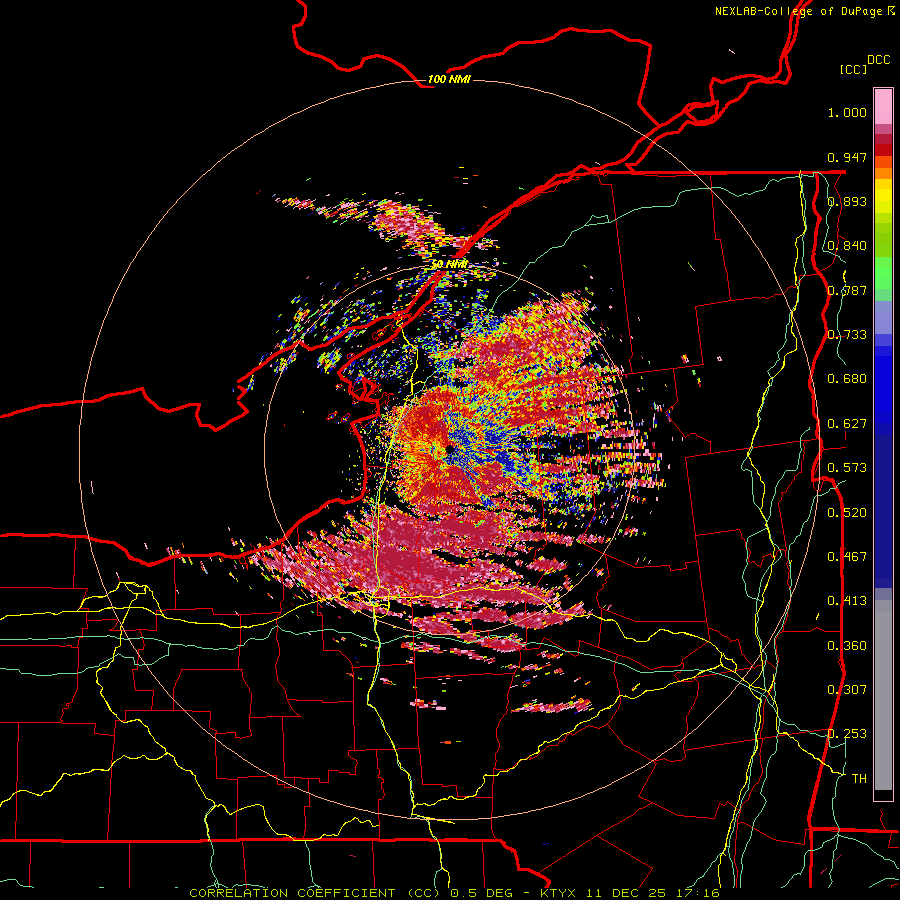Screen dimensions: 900x900
Task: Click the black radar site dot at center
Action: (x=449, y=449)
